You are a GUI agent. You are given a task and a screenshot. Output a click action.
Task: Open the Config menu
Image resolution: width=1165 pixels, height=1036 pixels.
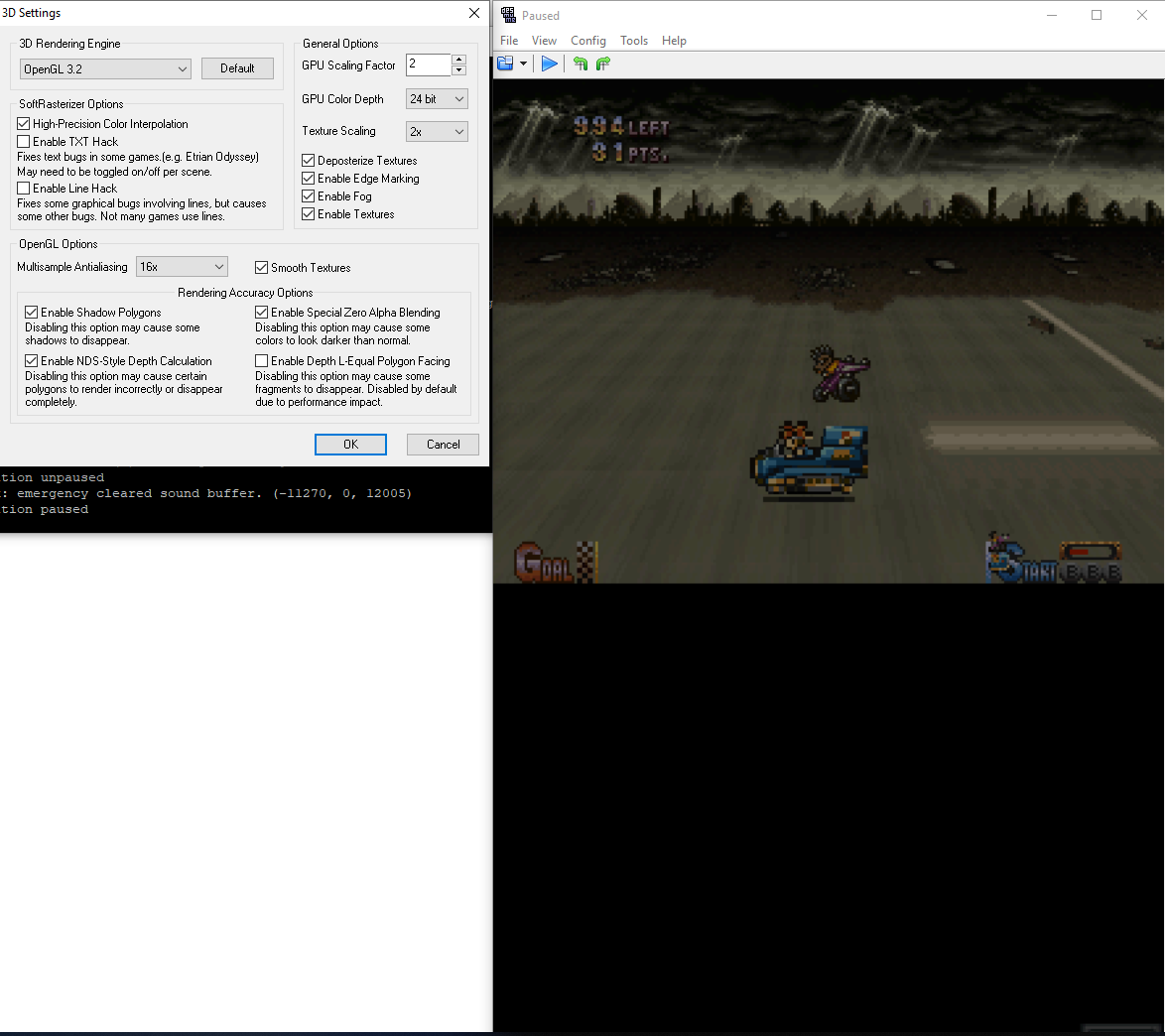tap(587, 41)
